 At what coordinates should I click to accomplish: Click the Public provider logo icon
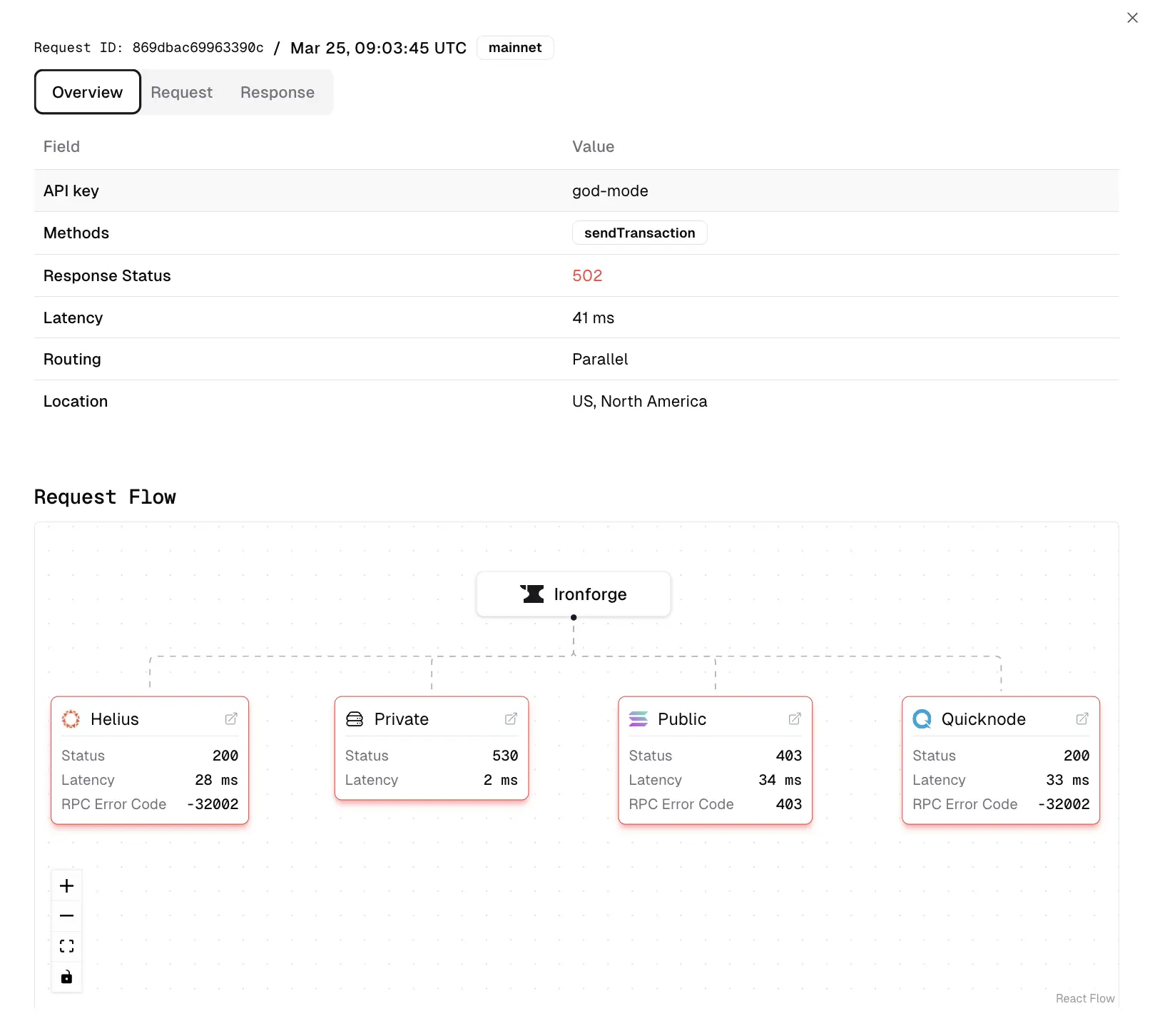pos(638,719)
